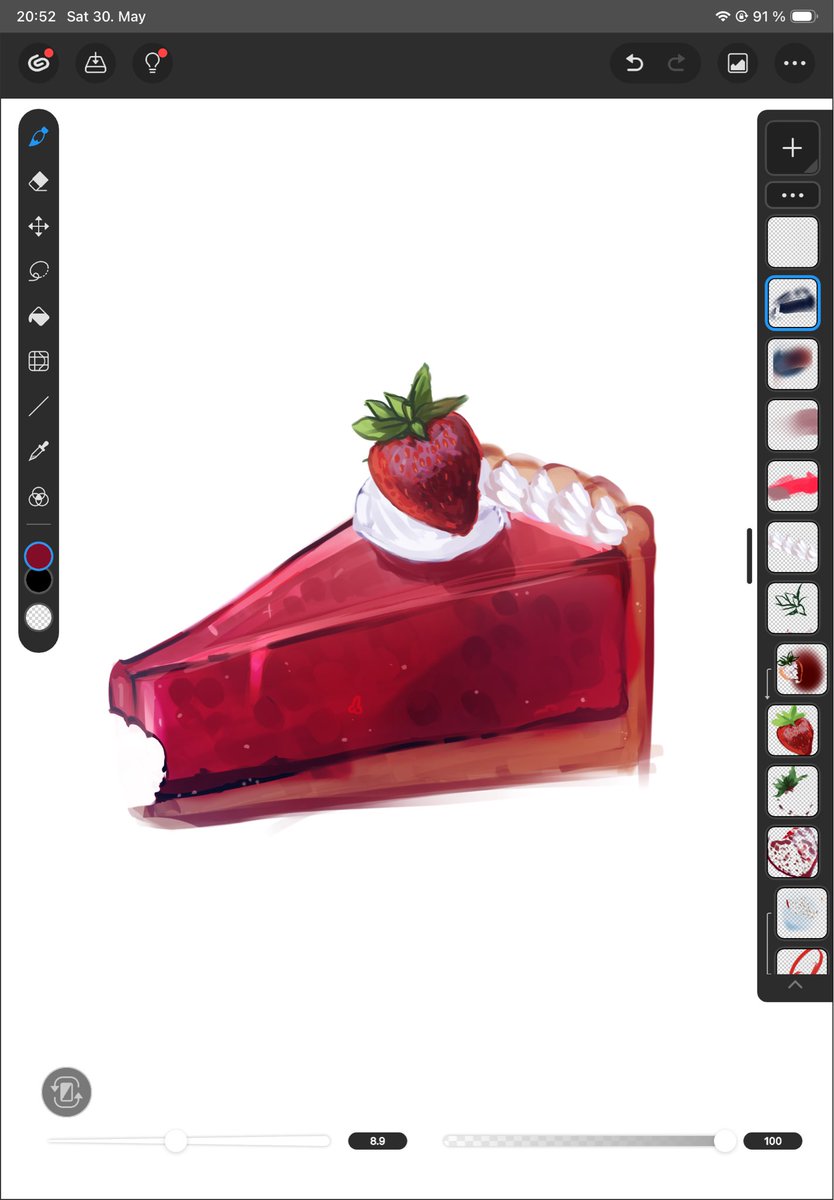Open the color mixing circles tool
The height and width of the screenshot is (1200, 834).
[x=39, y=497]
